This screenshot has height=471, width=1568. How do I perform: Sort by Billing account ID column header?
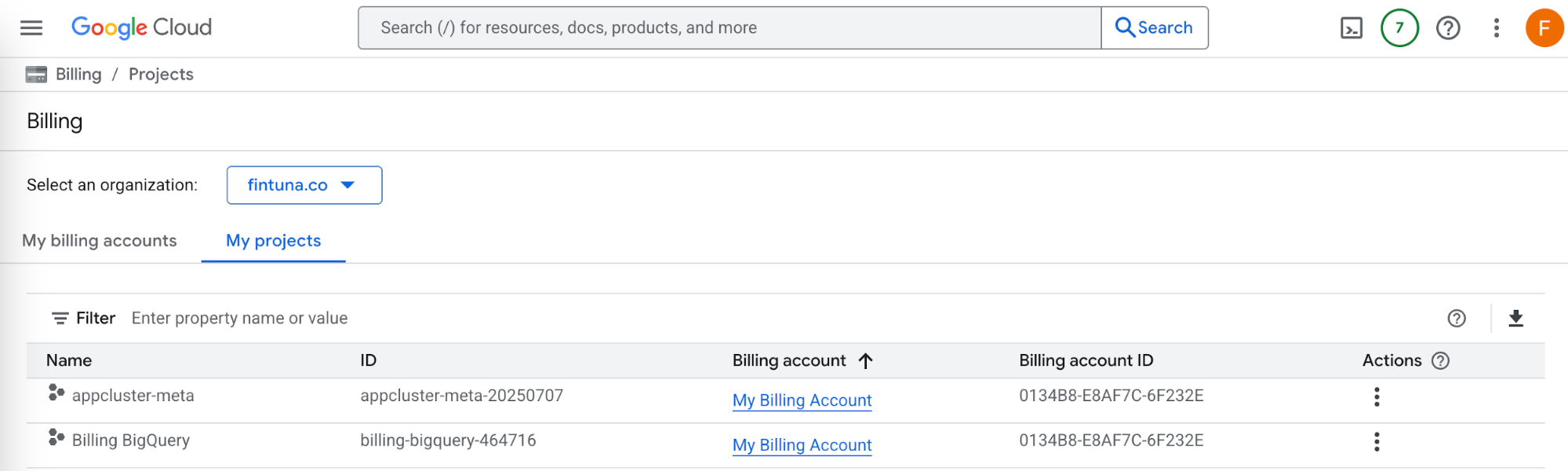1086,360
